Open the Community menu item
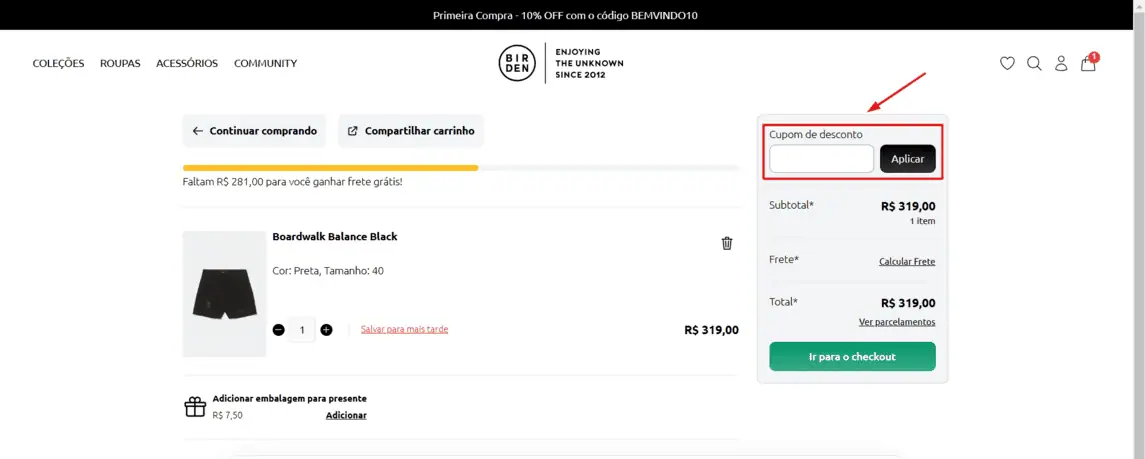1145x459 pixels. tap(265, 63)
